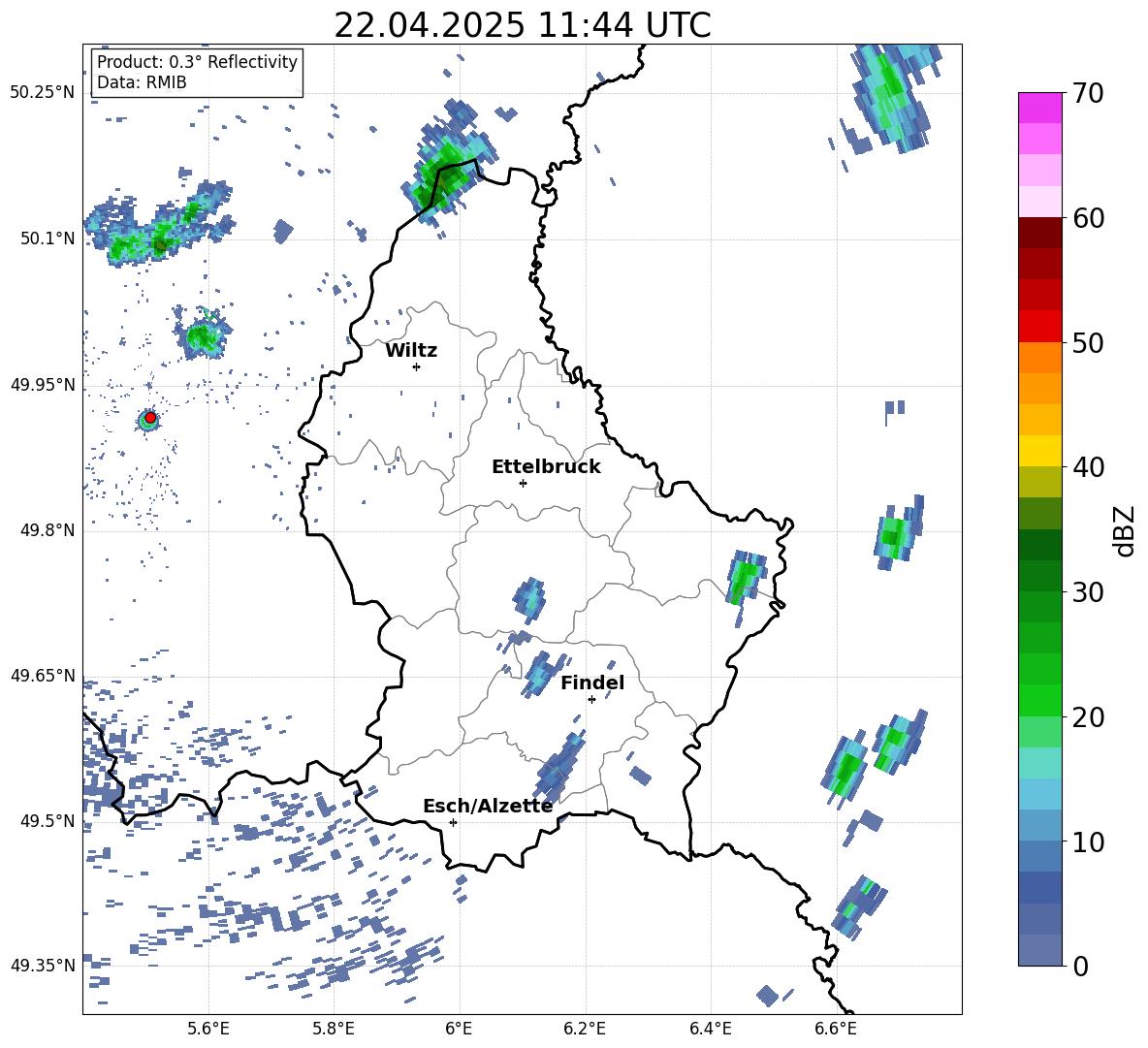Click the blue echo cell south of Ettelbruck

[529, 598]
